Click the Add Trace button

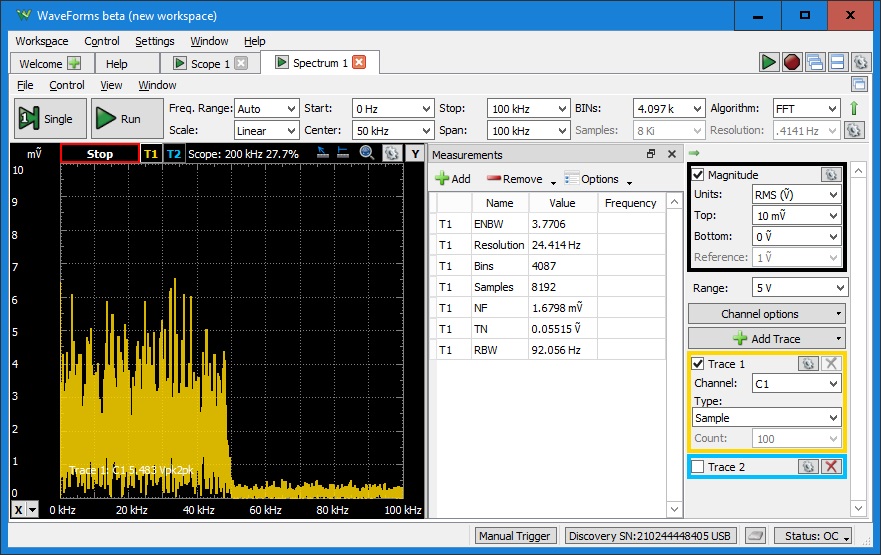766,339
